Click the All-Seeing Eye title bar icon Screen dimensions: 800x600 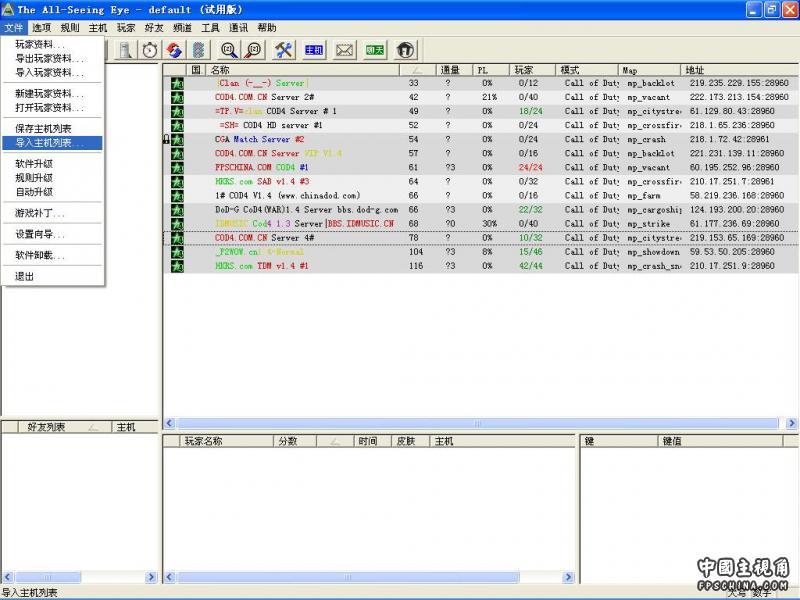point(8,9)
